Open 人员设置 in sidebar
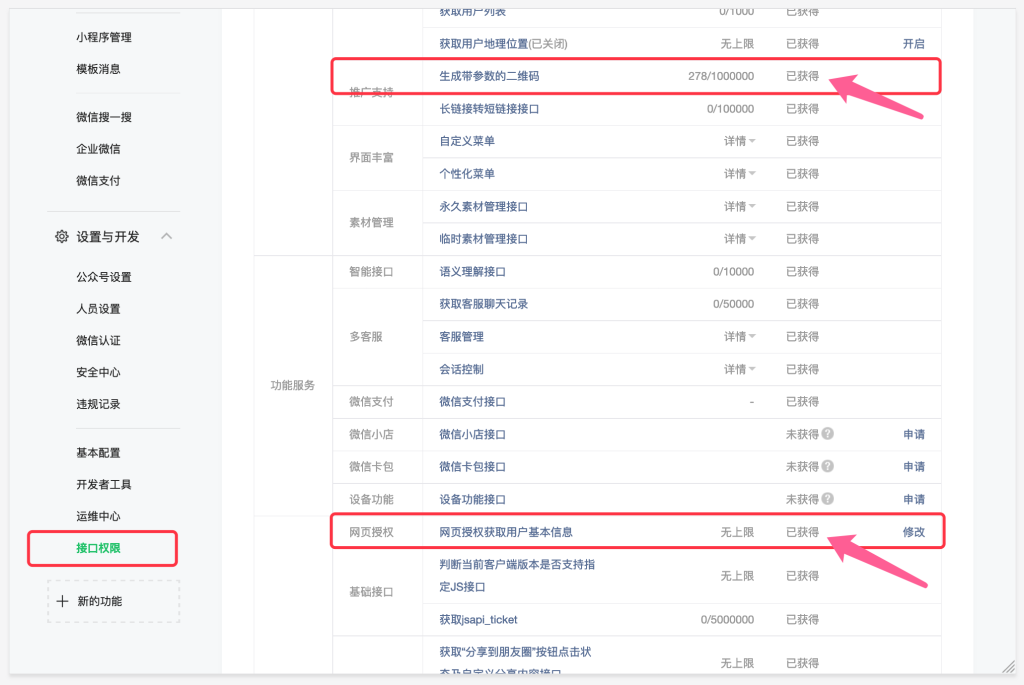1024x685 pixels. point(98,308)
